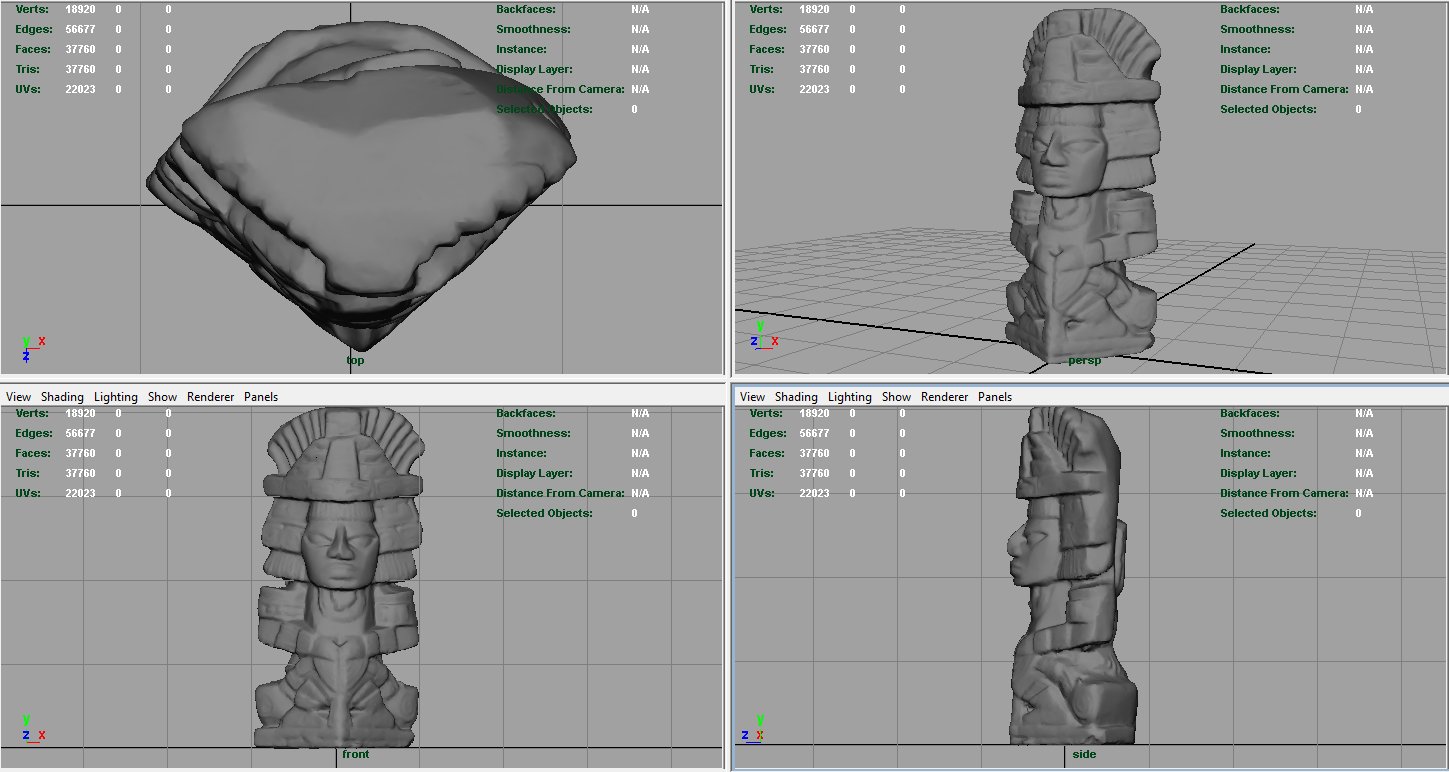1449x772 pixels.
Task: Open the Lighting menu in the front viewport
Action: click(x=115, y=397)
